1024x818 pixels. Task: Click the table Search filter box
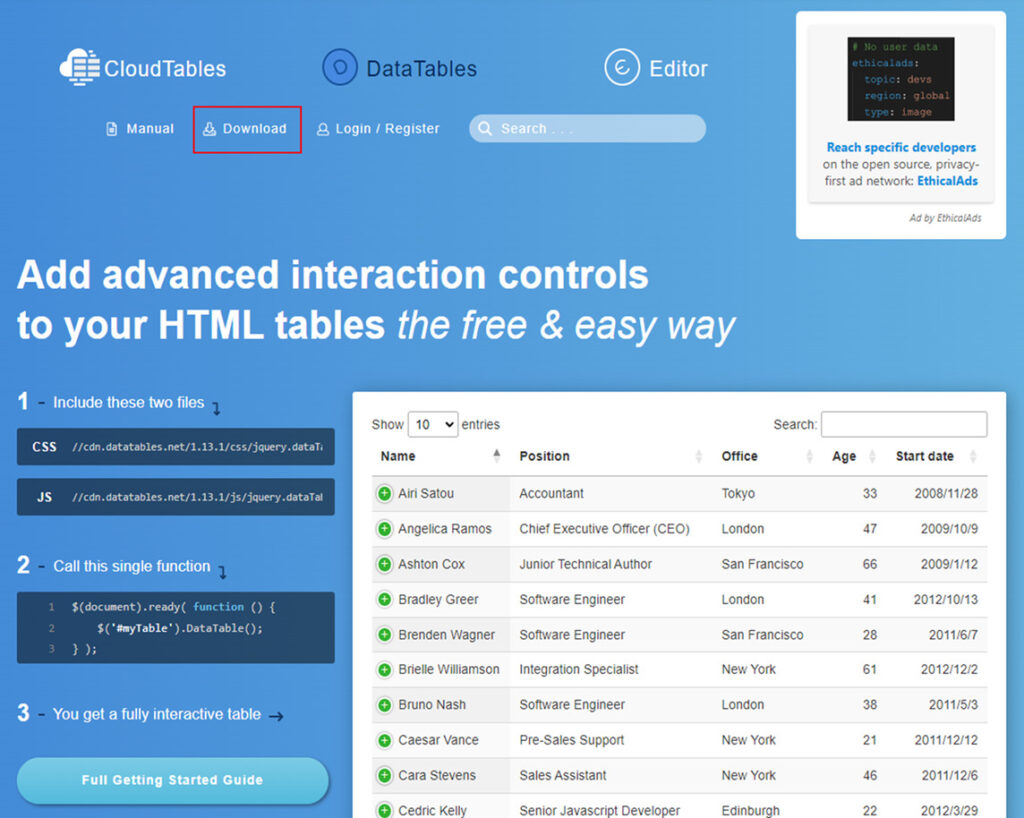pos(904,424)
